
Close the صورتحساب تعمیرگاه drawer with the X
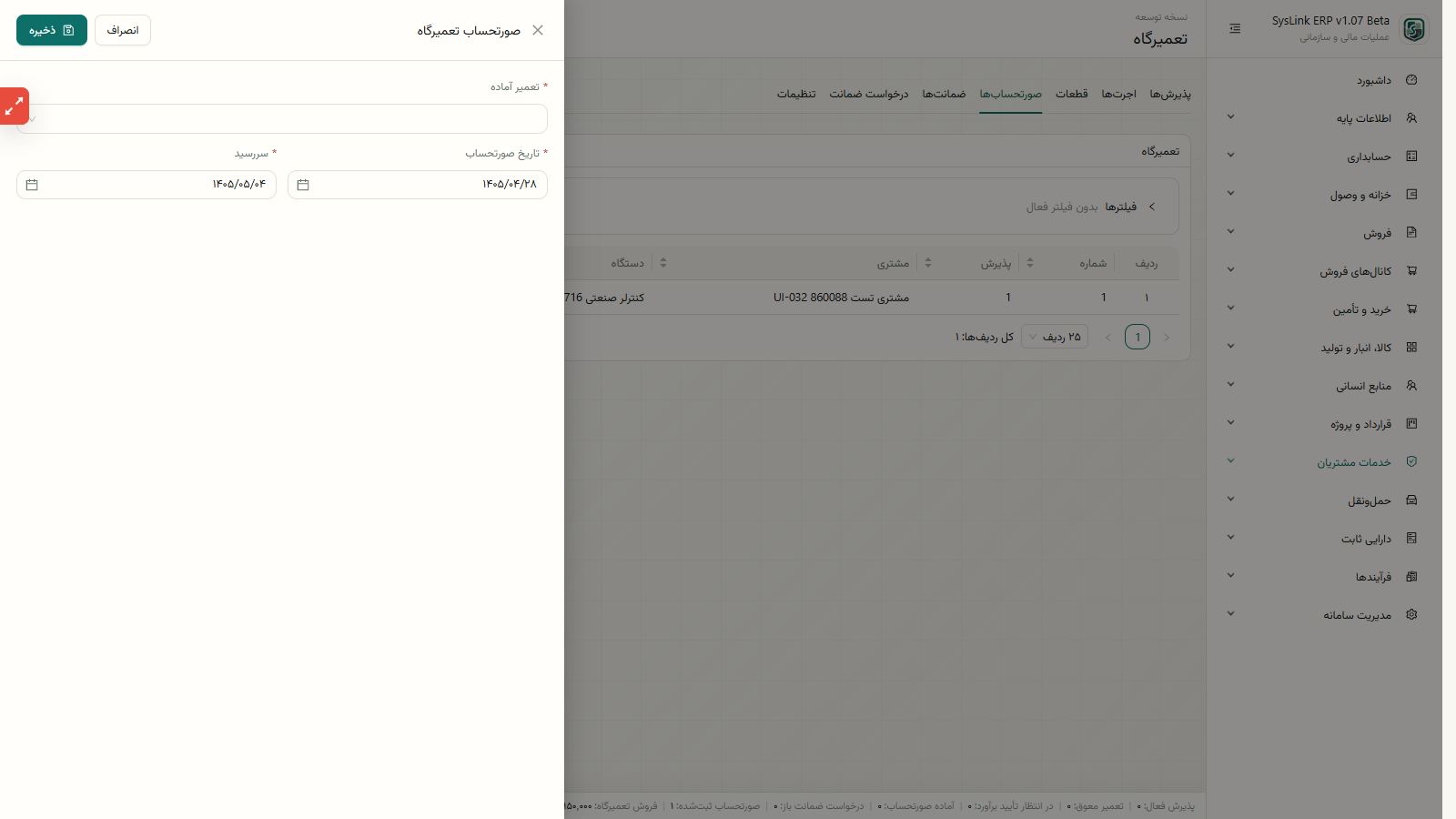coord(538,30)
